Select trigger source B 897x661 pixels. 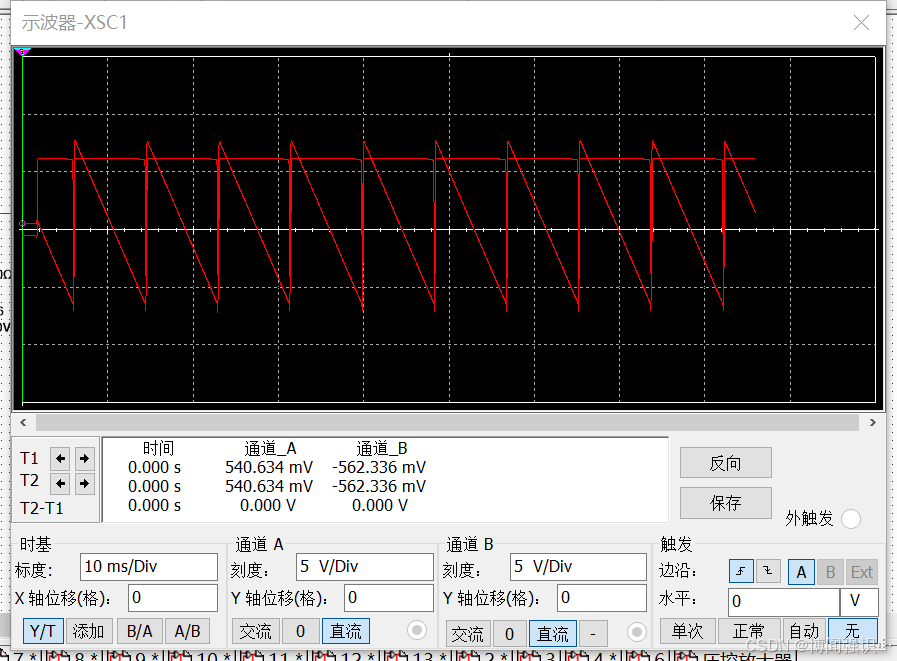click(830, 572)
